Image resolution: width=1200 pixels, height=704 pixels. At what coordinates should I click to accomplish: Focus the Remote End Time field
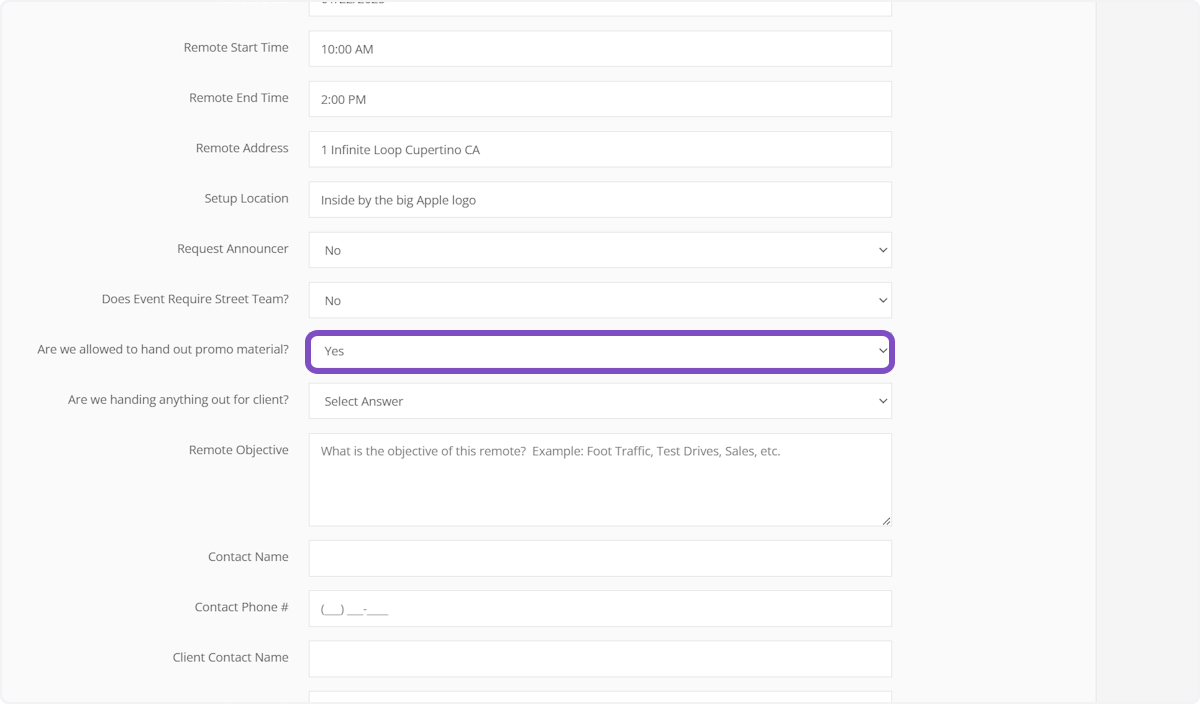pos(599,99)
